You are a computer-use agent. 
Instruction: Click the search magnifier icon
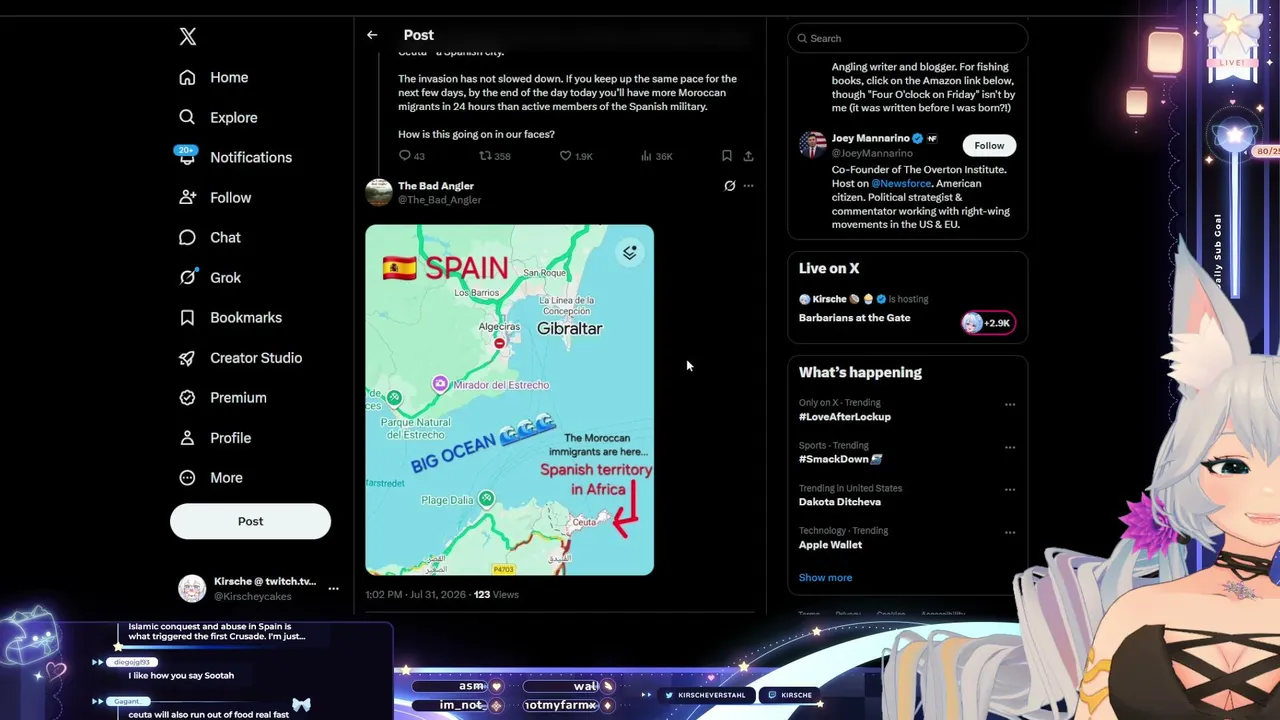[x=802, y=38]
